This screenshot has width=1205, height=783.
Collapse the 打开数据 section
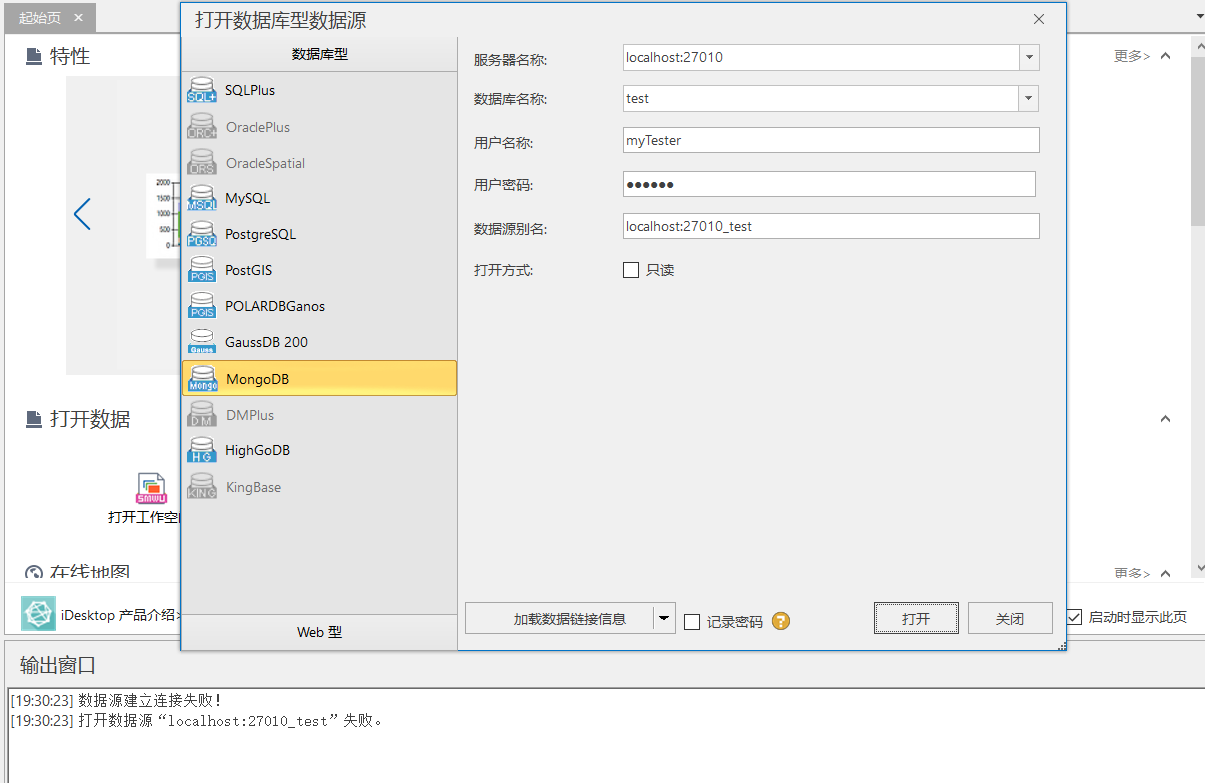(x=1165, y=419)
